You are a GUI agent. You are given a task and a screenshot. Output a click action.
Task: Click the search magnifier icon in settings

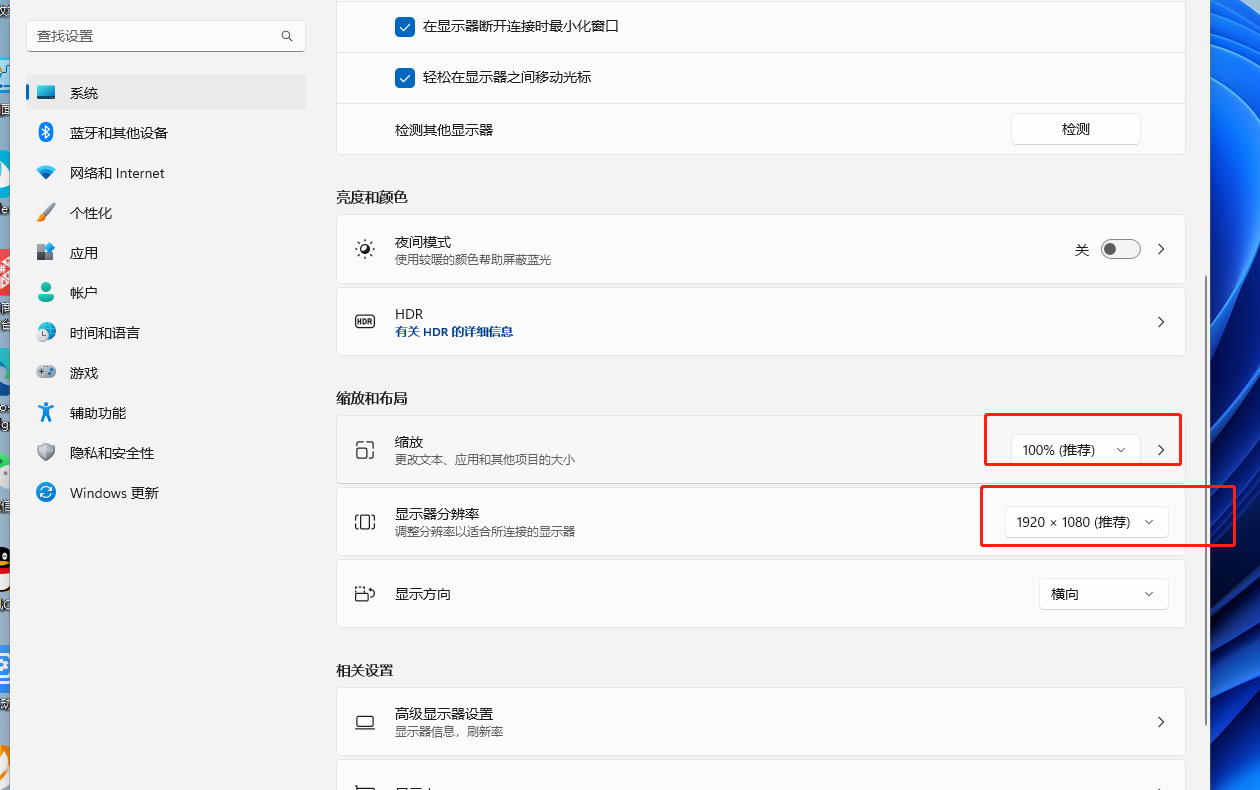(287, 36)
